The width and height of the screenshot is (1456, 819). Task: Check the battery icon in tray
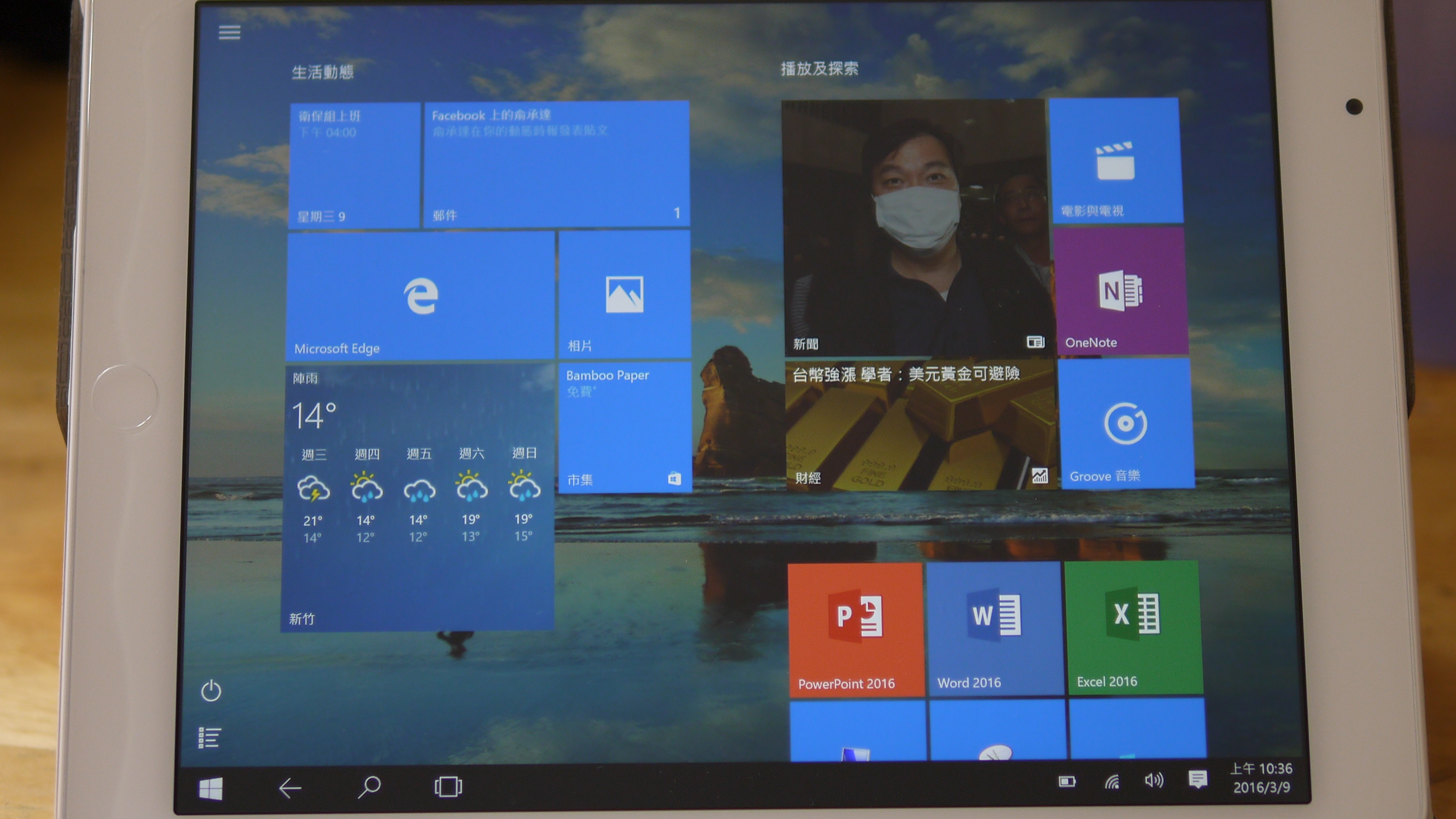1067,782
